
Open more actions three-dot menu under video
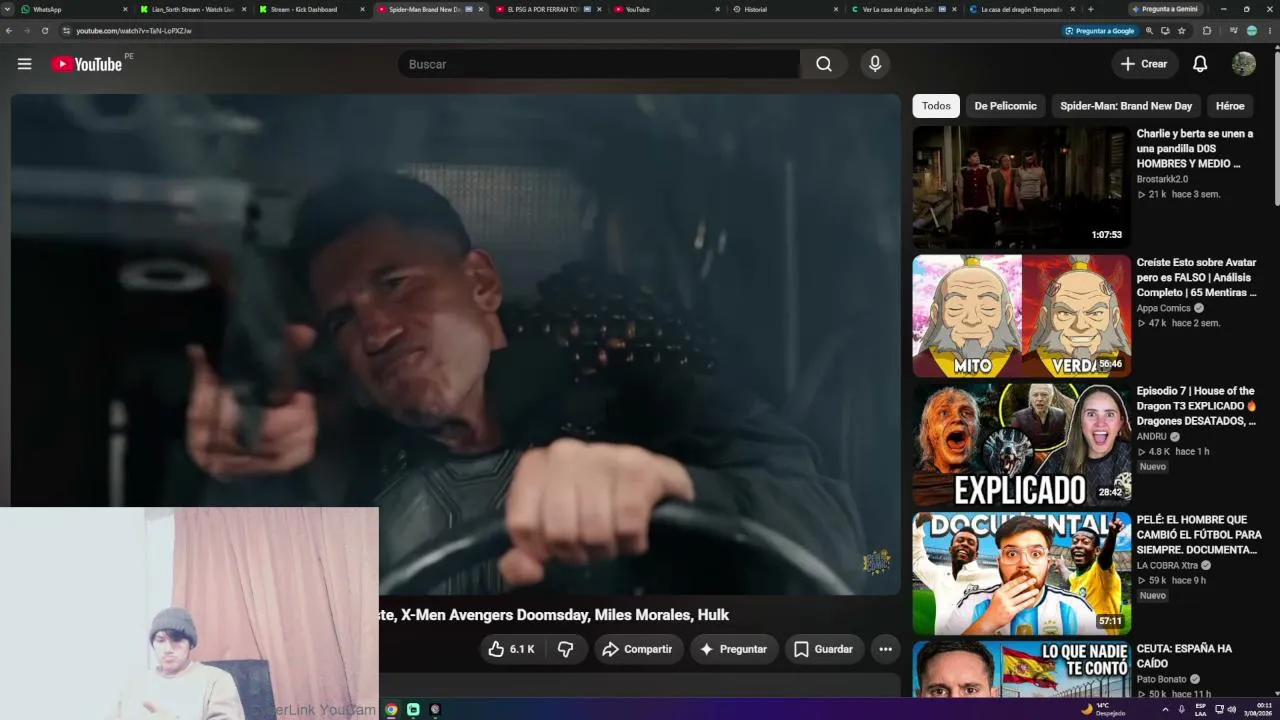[x=885, y=649]
